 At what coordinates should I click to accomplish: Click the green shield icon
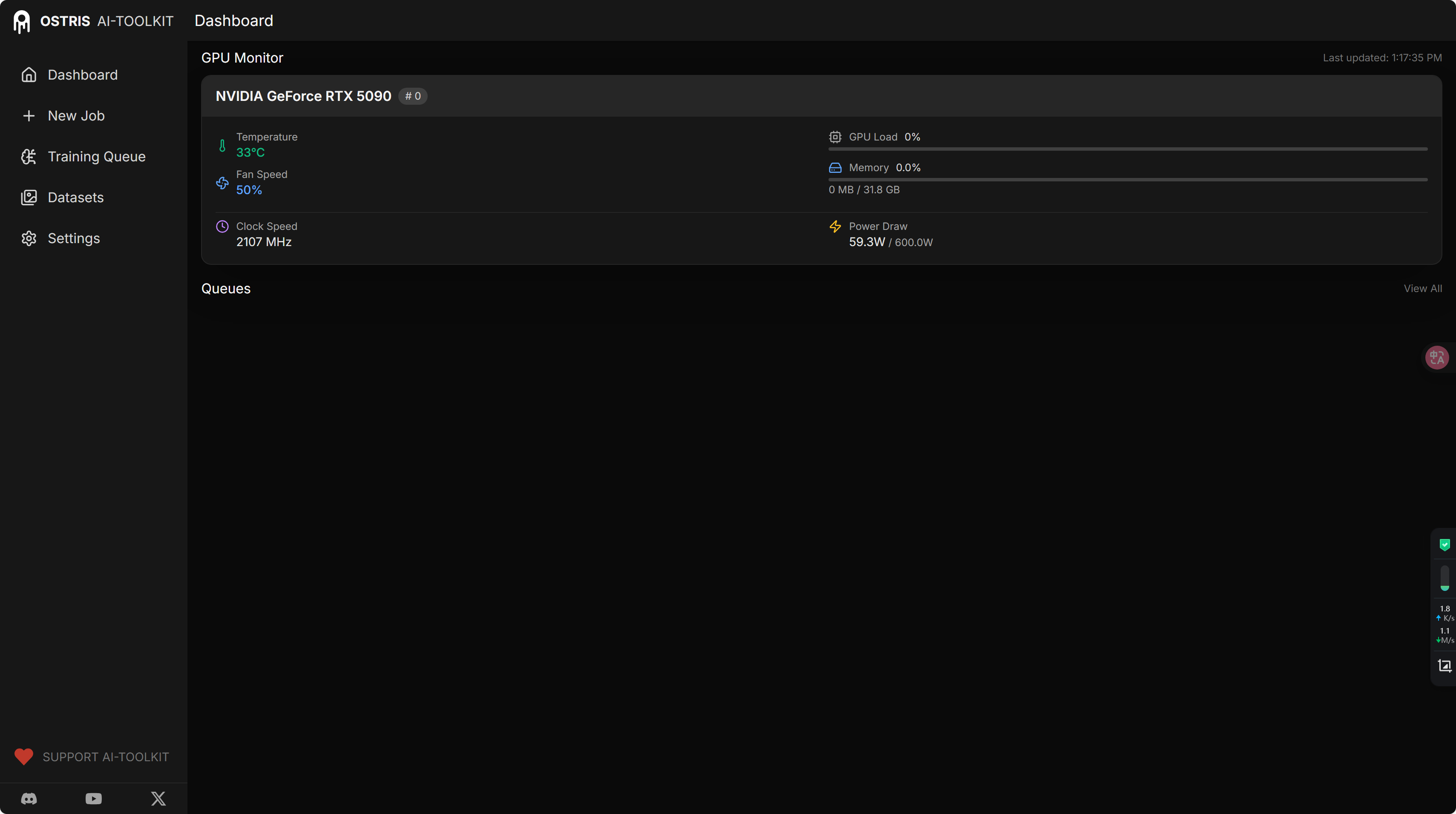(x=1444, y=545)
